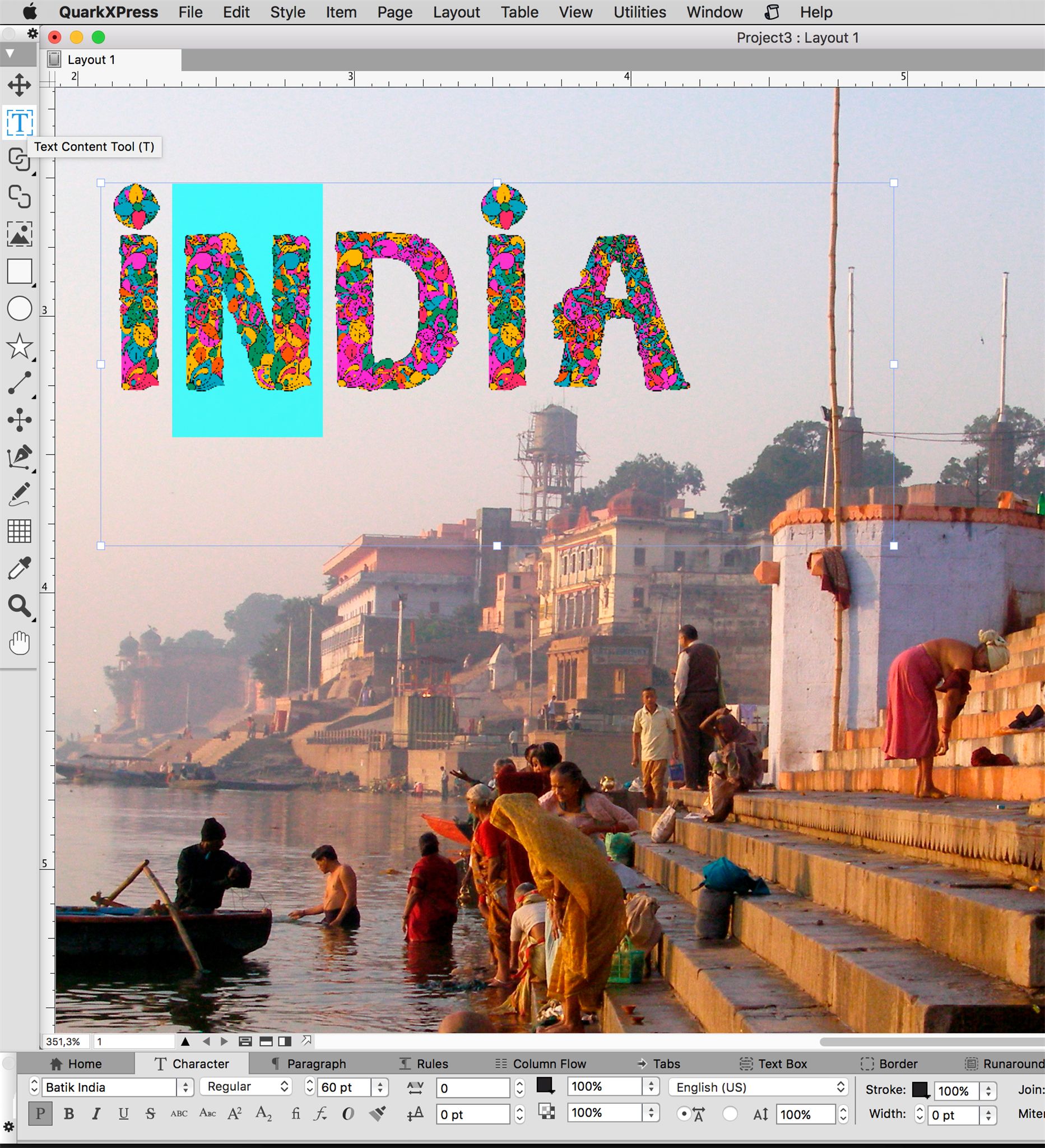Toggle Superscript text style
Viewport: 1045px width, 1148px height.
pos(235,1113)
